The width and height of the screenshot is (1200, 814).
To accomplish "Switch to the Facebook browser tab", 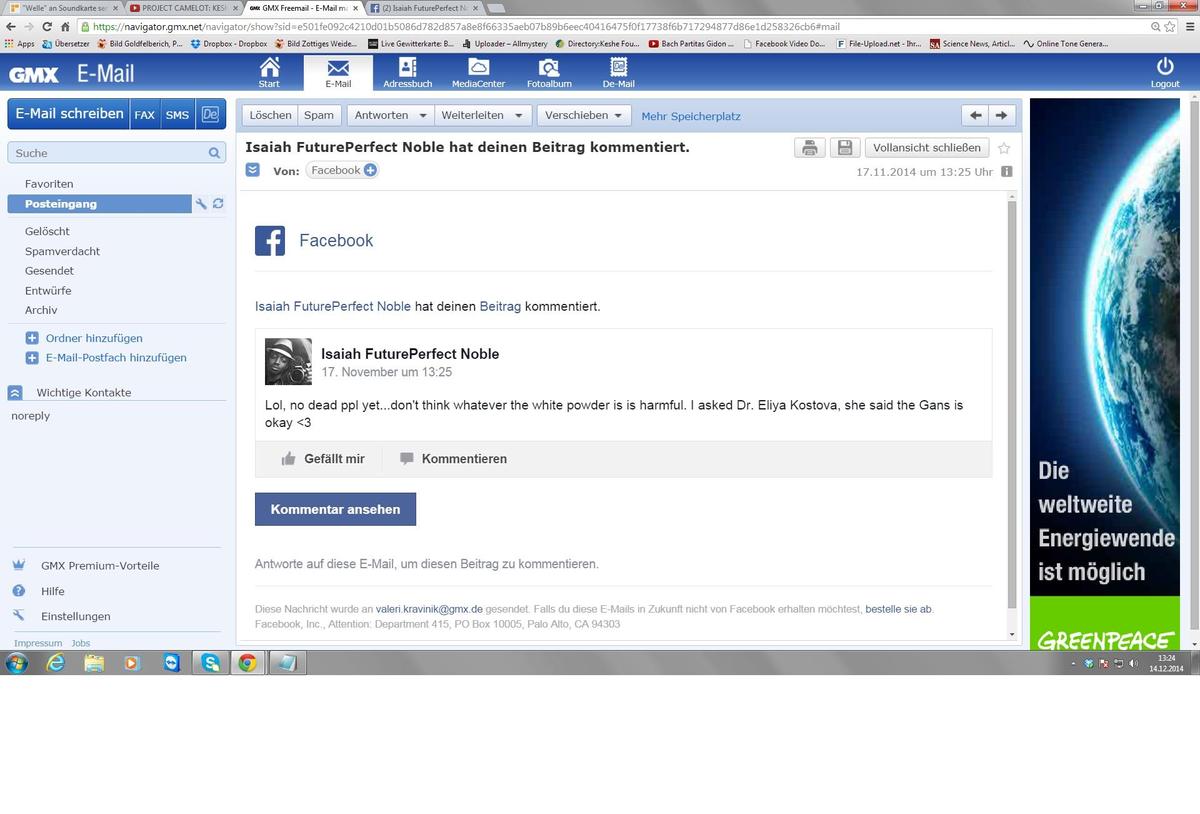I will point(423,7).
